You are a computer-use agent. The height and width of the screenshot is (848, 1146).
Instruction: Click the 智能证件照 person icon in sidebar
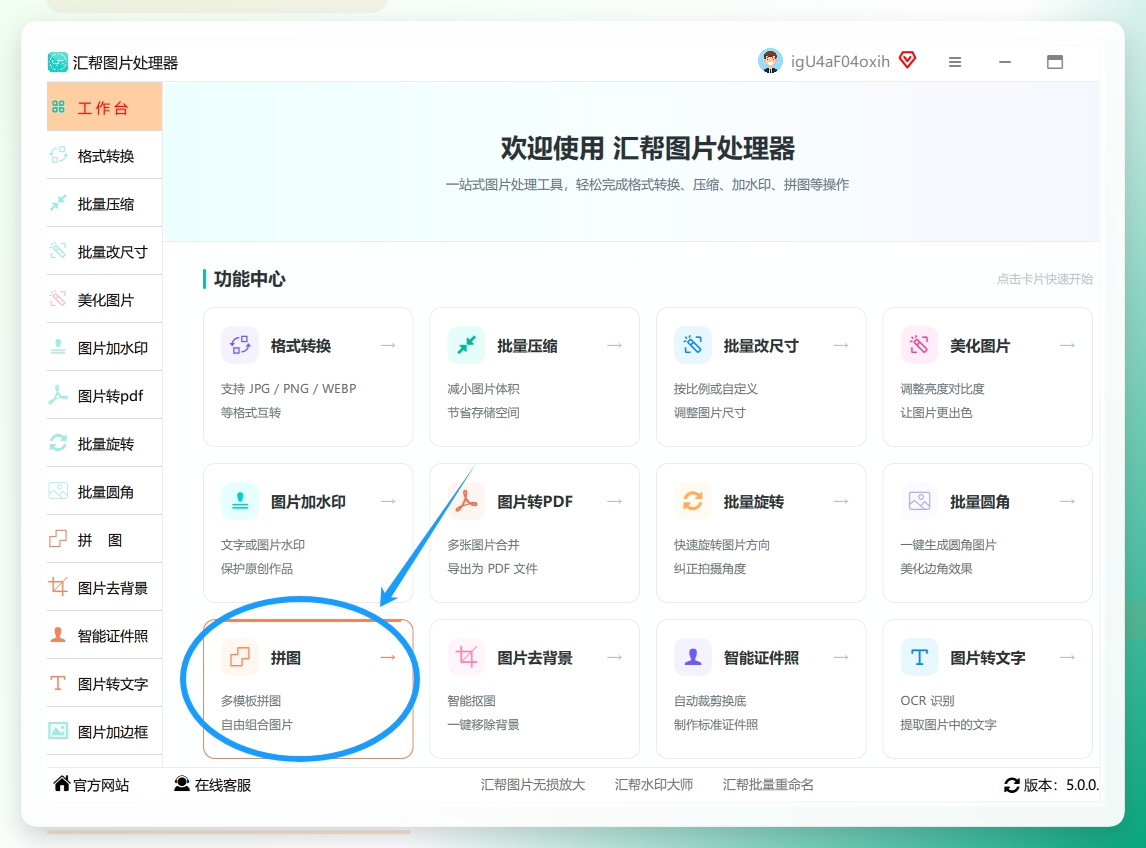click(58, 635)
